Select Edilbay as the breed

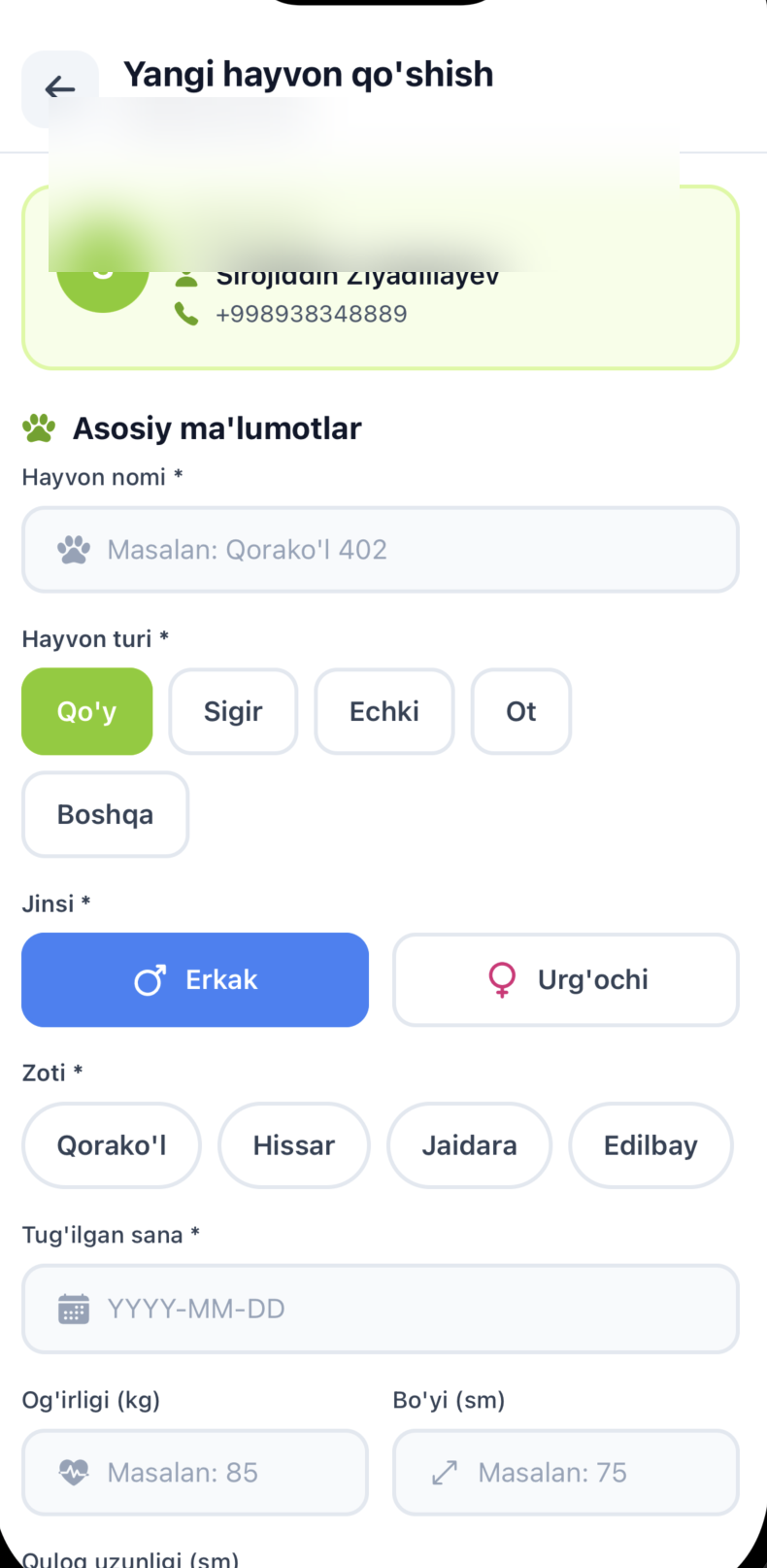[x=650, y=1145]
